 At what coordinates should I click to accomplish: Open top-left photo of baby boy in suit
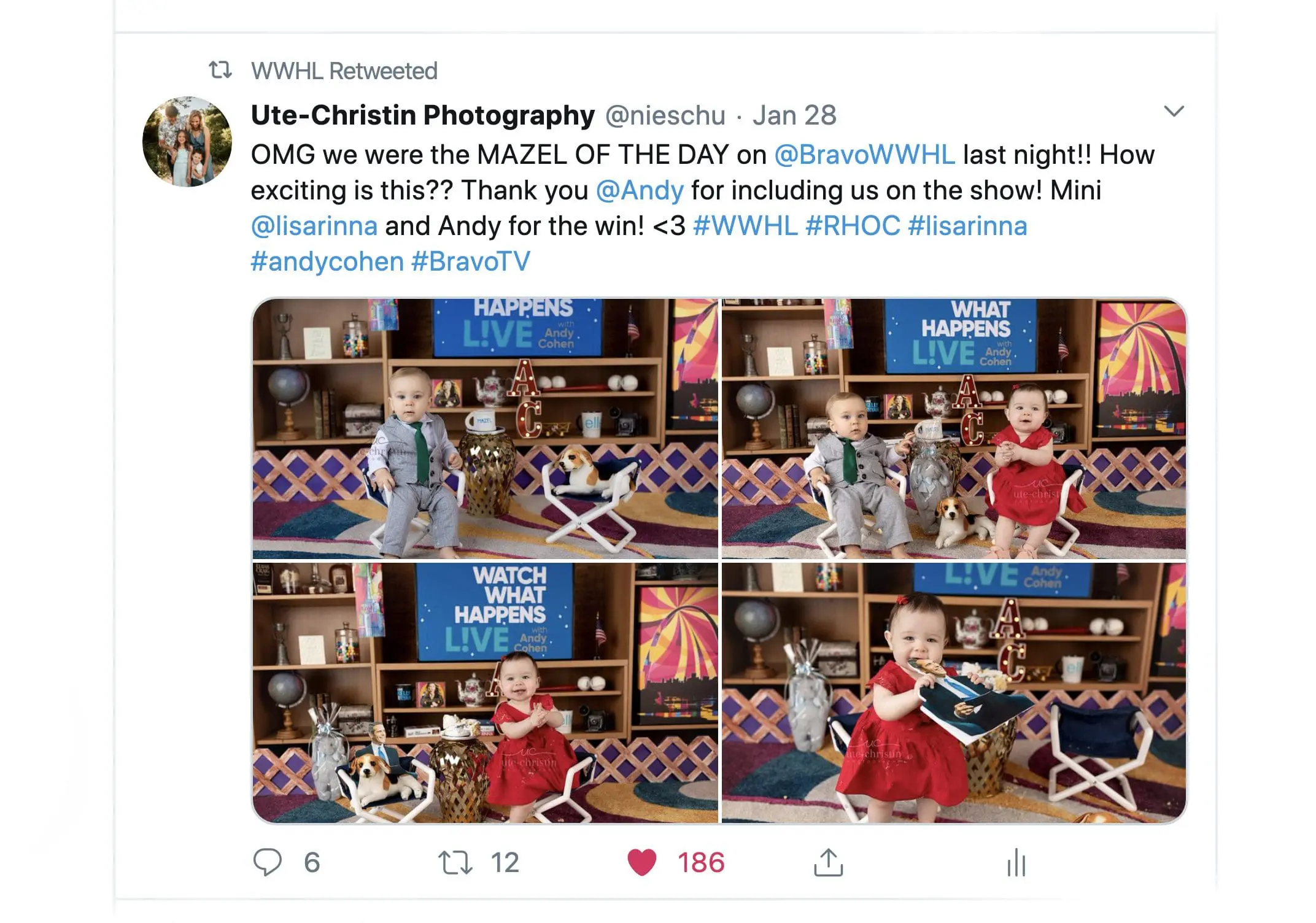point(485,428)
